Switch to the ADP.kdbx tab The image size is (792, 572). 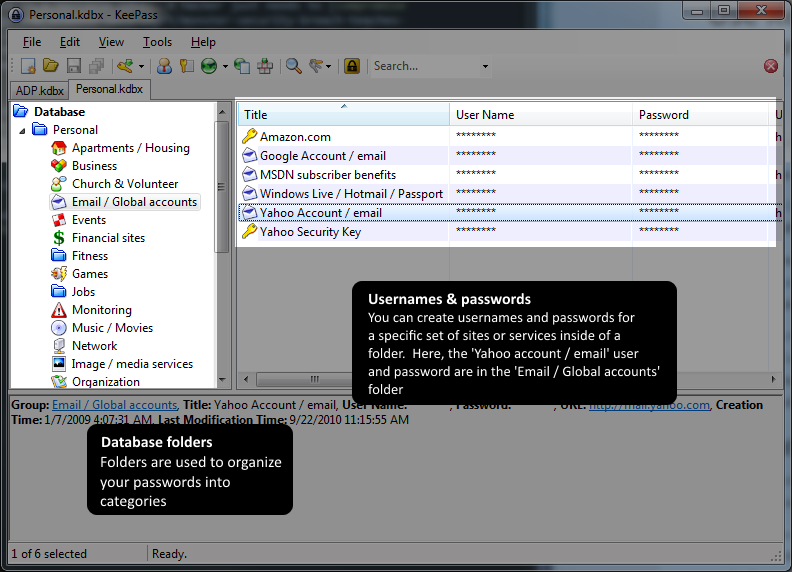pos(39,91)
